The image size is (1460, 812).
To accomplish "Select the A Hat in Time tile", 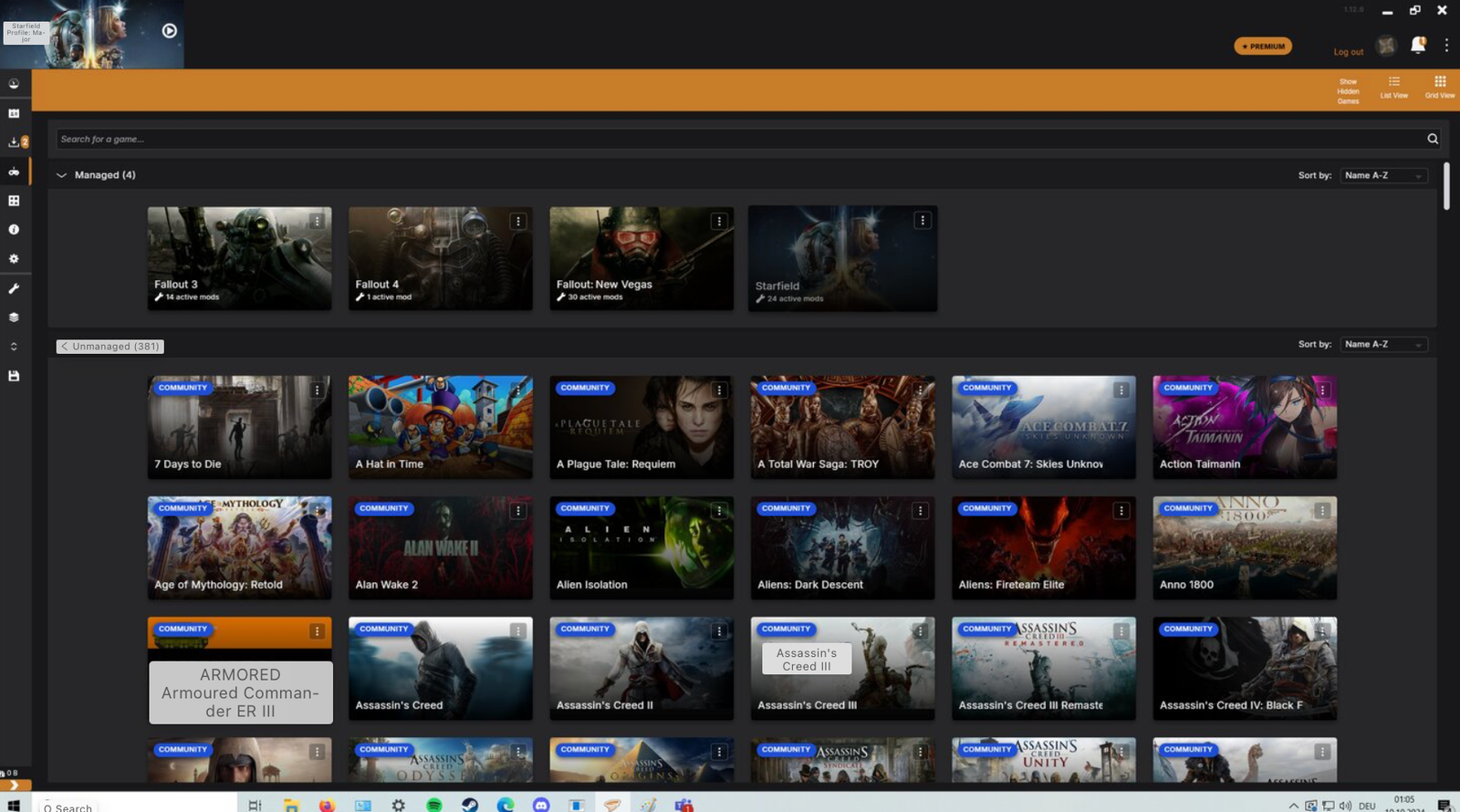I will pyautogui.click(x=440, y=427).
